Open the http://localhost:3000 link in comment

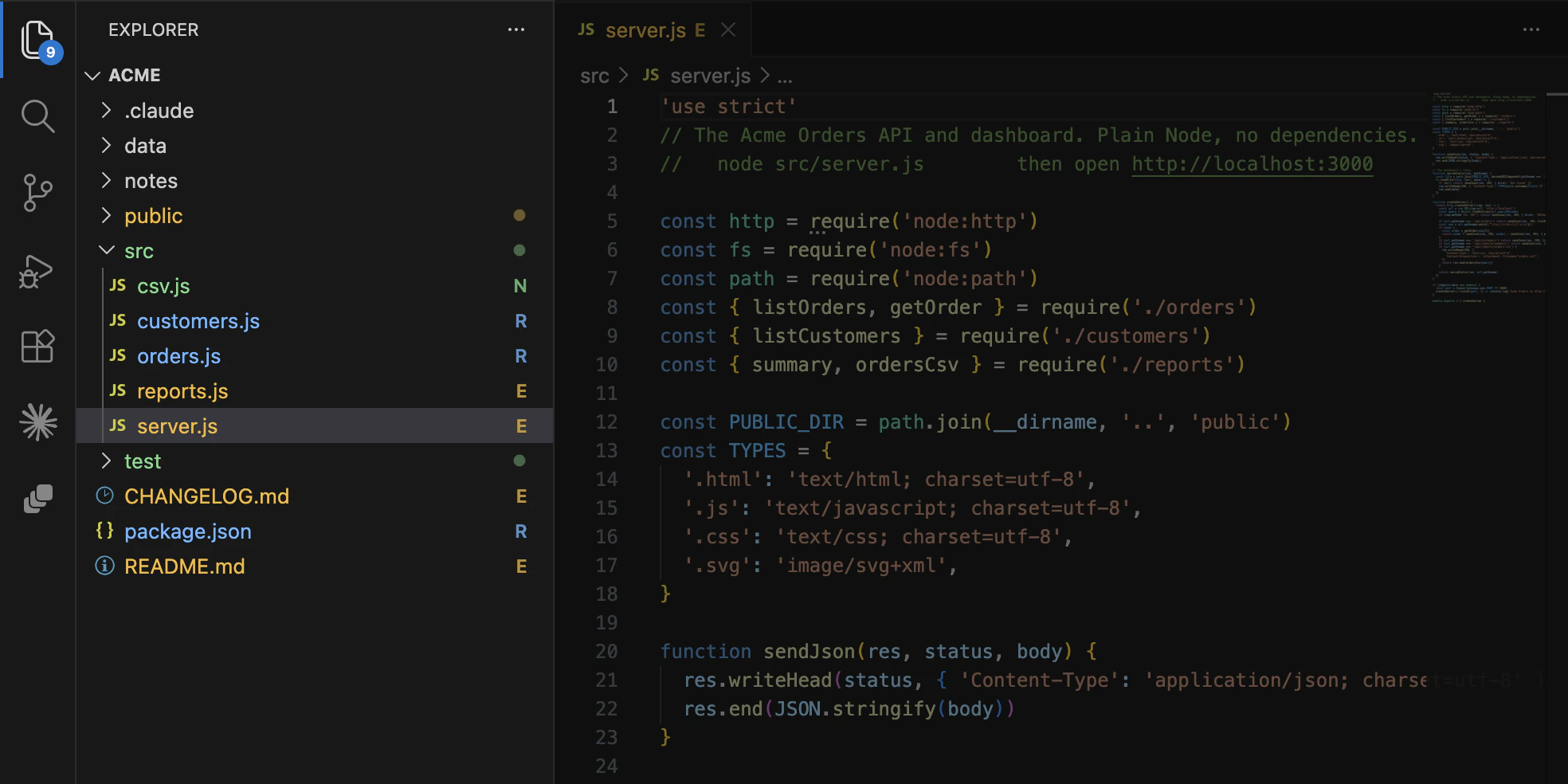click(x=1252, y=164)
